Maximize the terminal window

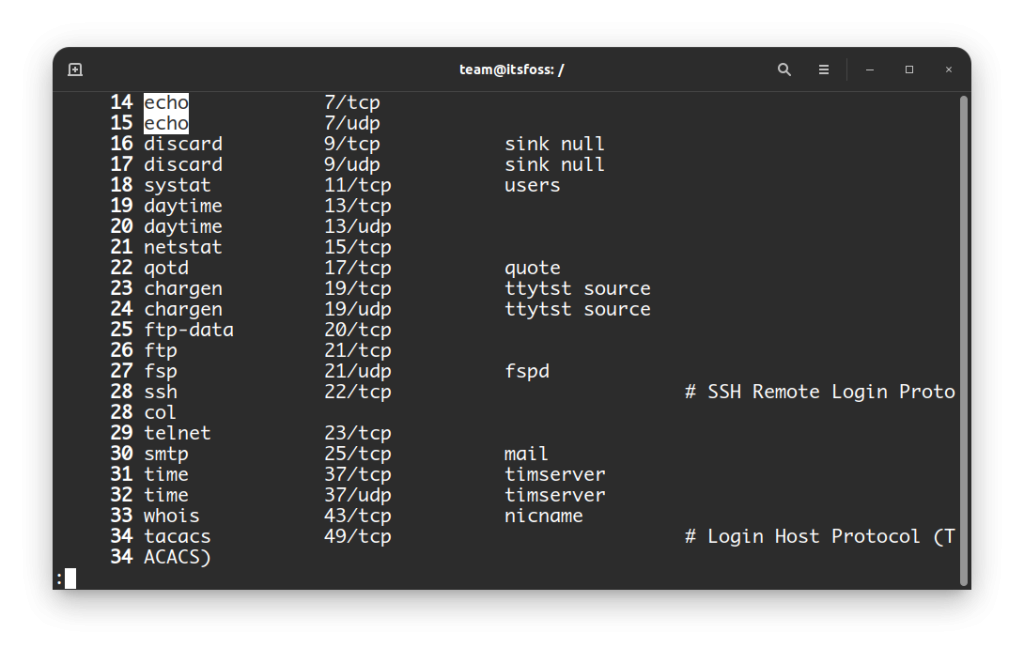click(x=909, y=69)
